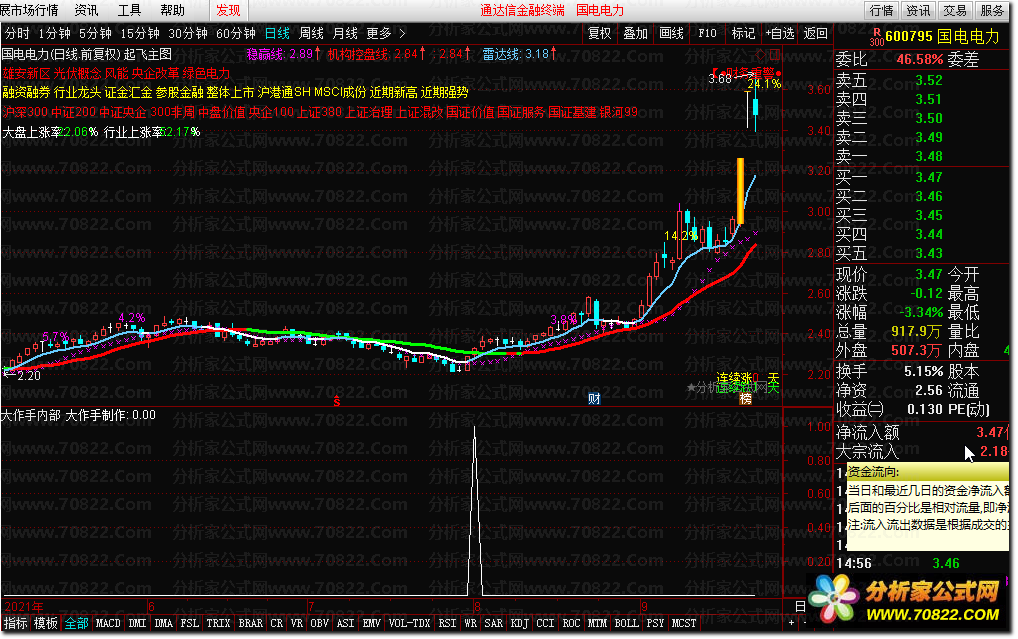The image size is (1018, 639).
Task: Open the F10 company info
Action: click(707, 33)
